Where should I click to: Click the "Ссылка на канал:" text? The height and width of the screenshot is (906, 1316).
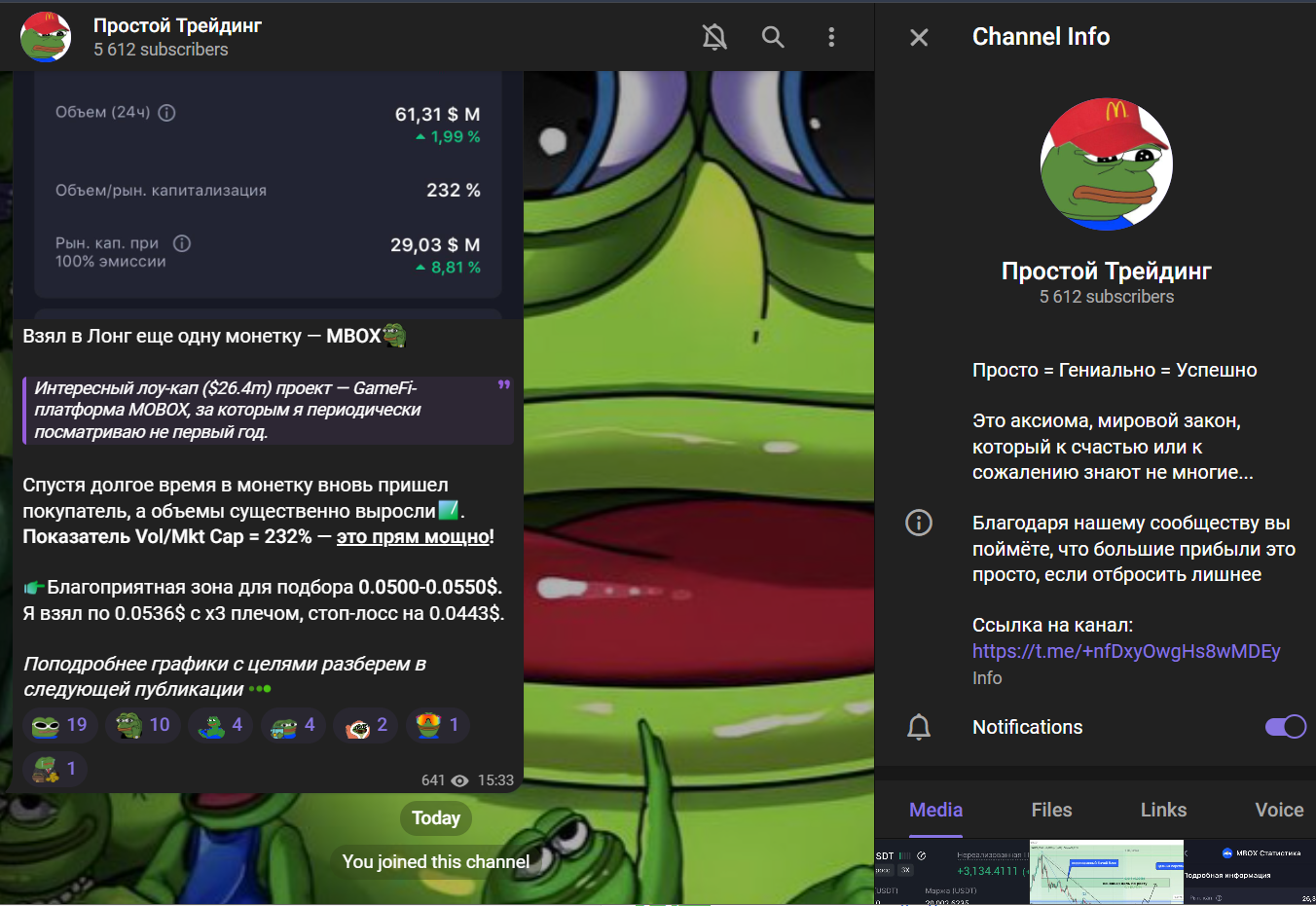pyautogui.click(x=1052, y=625)
